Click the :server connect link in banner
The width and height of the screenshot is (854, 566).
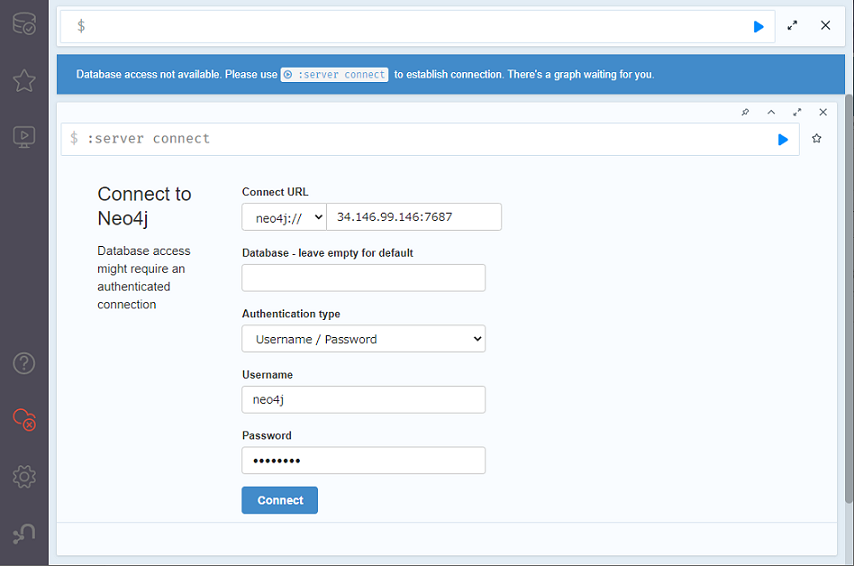(334, 75)
